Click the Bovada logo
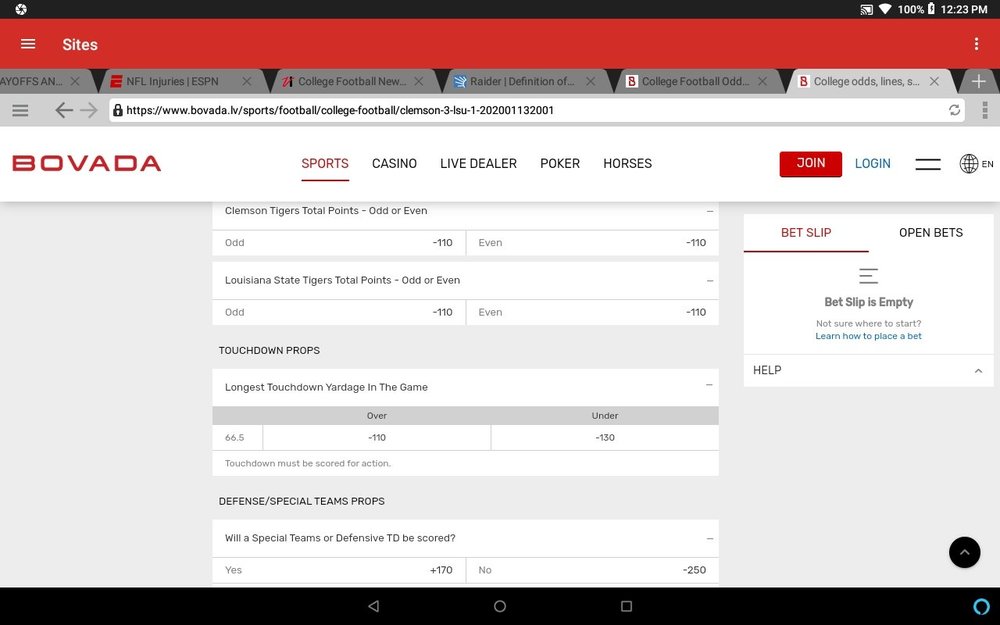The image size is (1000, 625). pos(87,163)
